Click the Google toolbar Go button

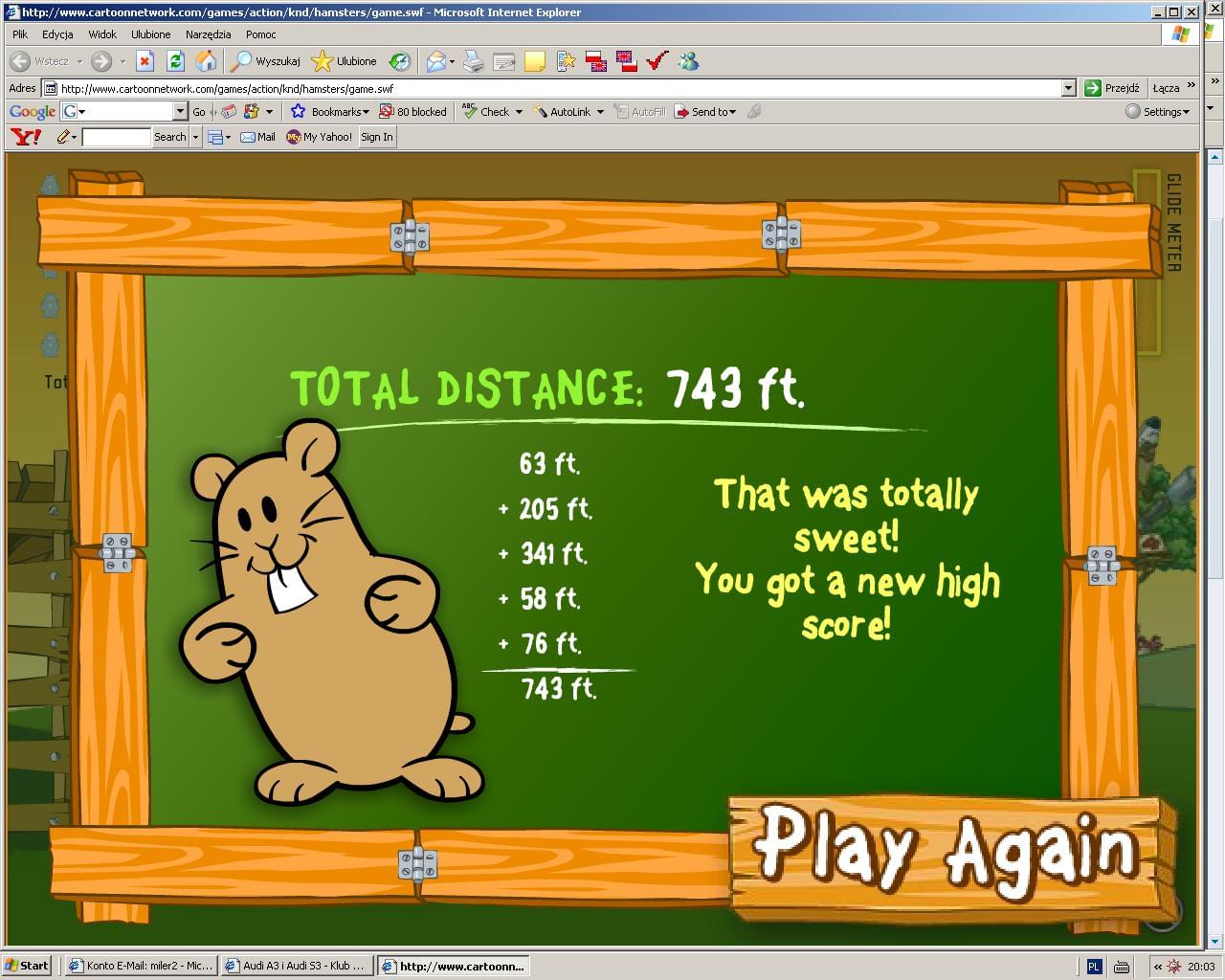click(199, 112)
